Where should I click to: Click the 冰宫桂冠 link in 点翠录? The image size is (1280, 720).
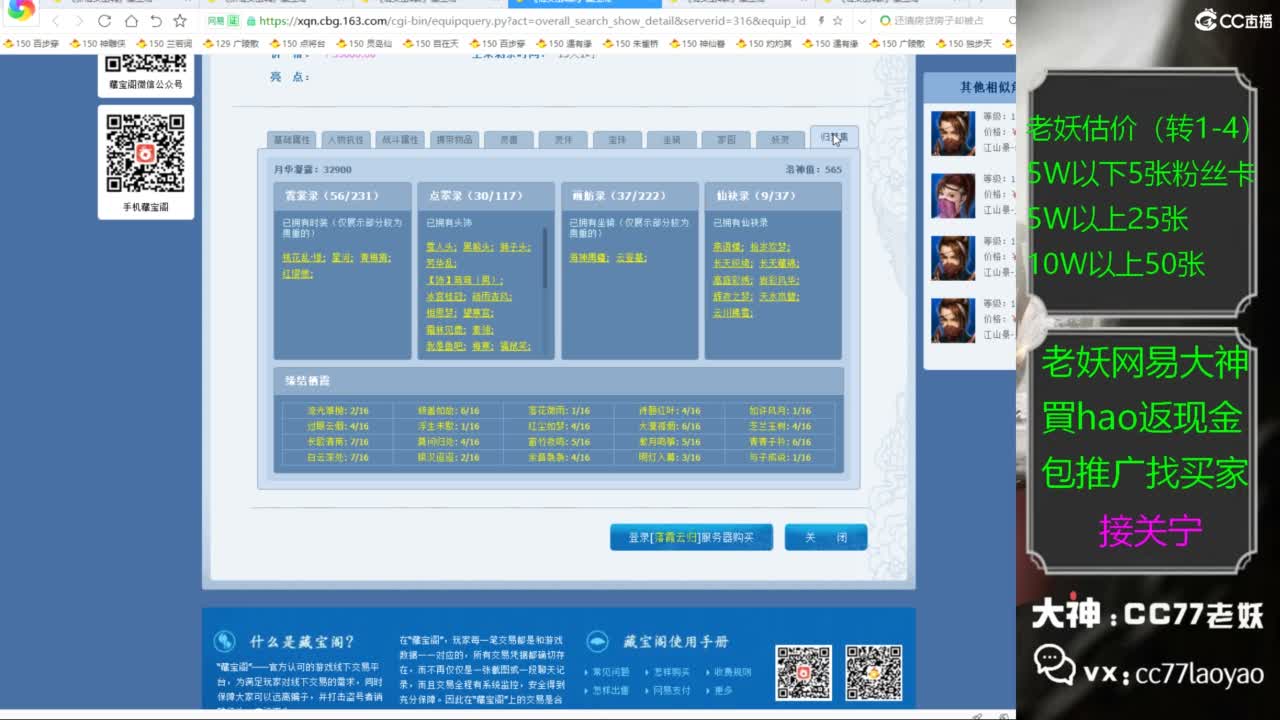[446, 297]
